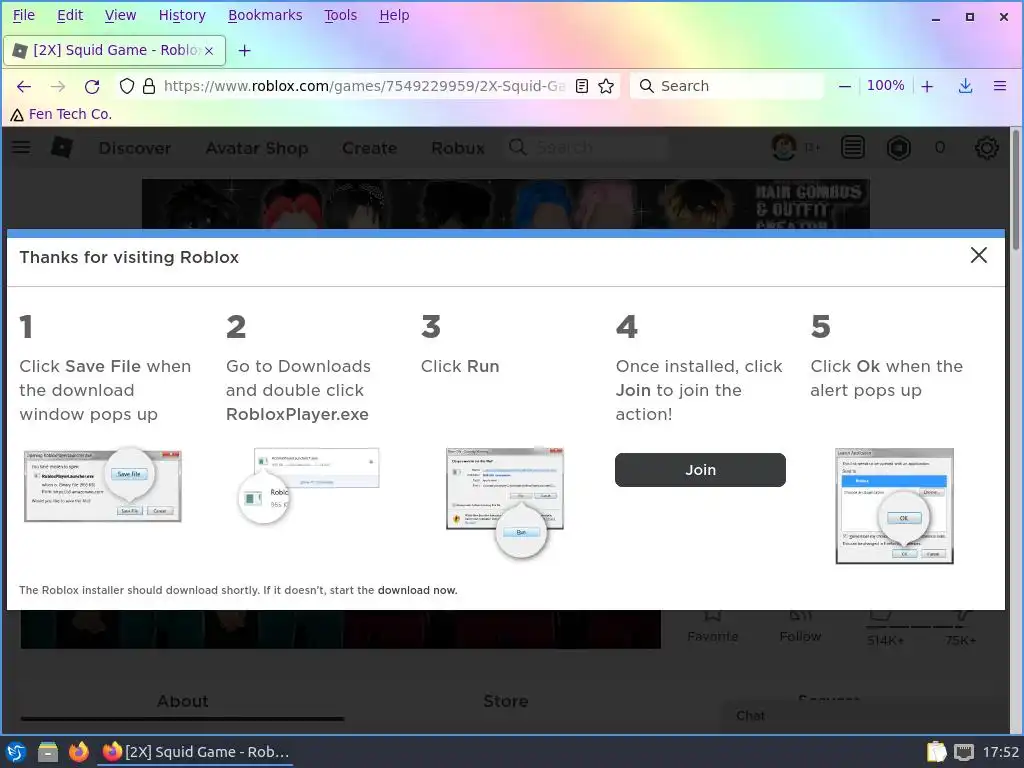
Task: Click the taskbar clipboard tray icon
Action: [936, 752]
